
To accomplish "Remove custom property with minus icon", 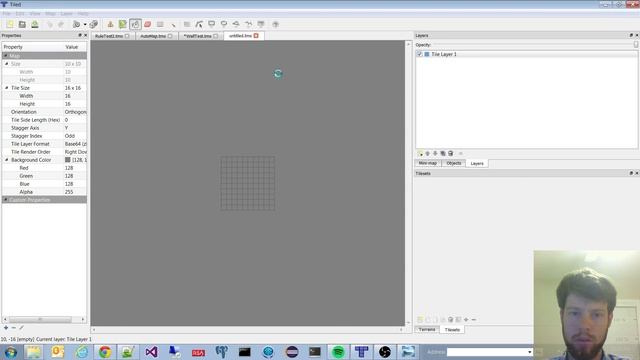I will pyautogui.click(x=13, y=328).
